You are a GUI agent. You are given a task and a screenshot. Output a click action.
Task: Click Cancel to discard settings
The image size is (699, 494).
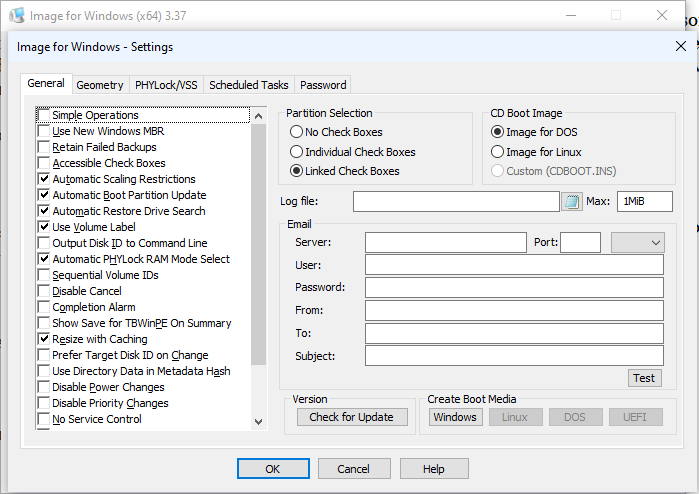point(354,469)
